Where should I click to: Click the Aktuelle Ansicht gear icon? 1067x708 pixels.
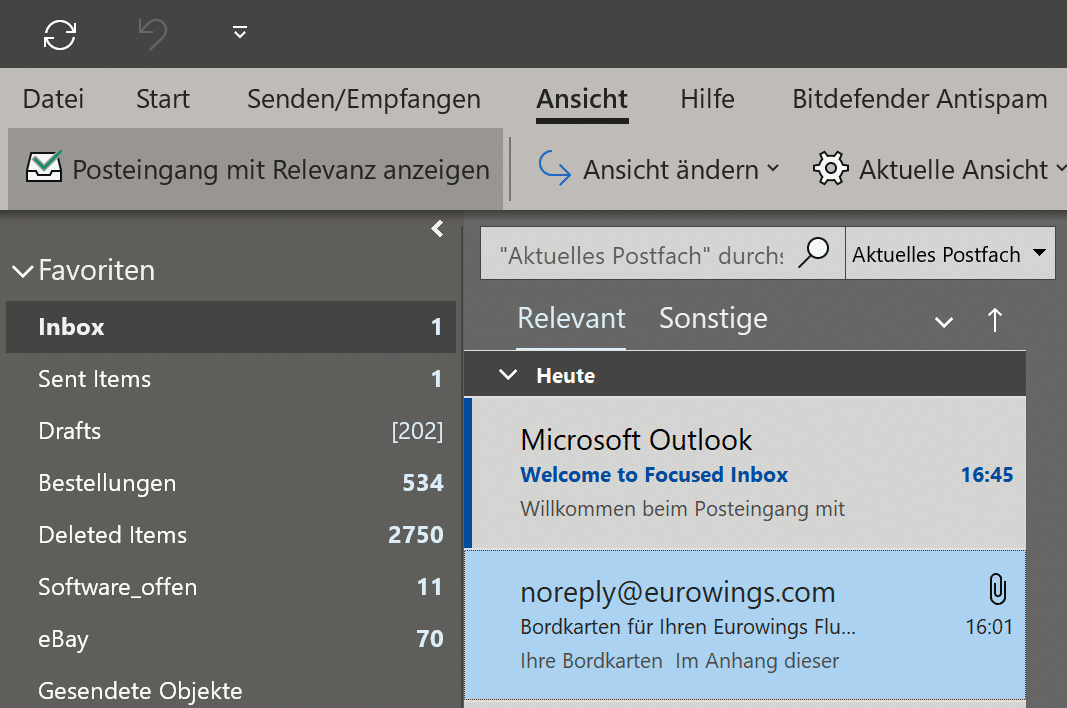830,168
